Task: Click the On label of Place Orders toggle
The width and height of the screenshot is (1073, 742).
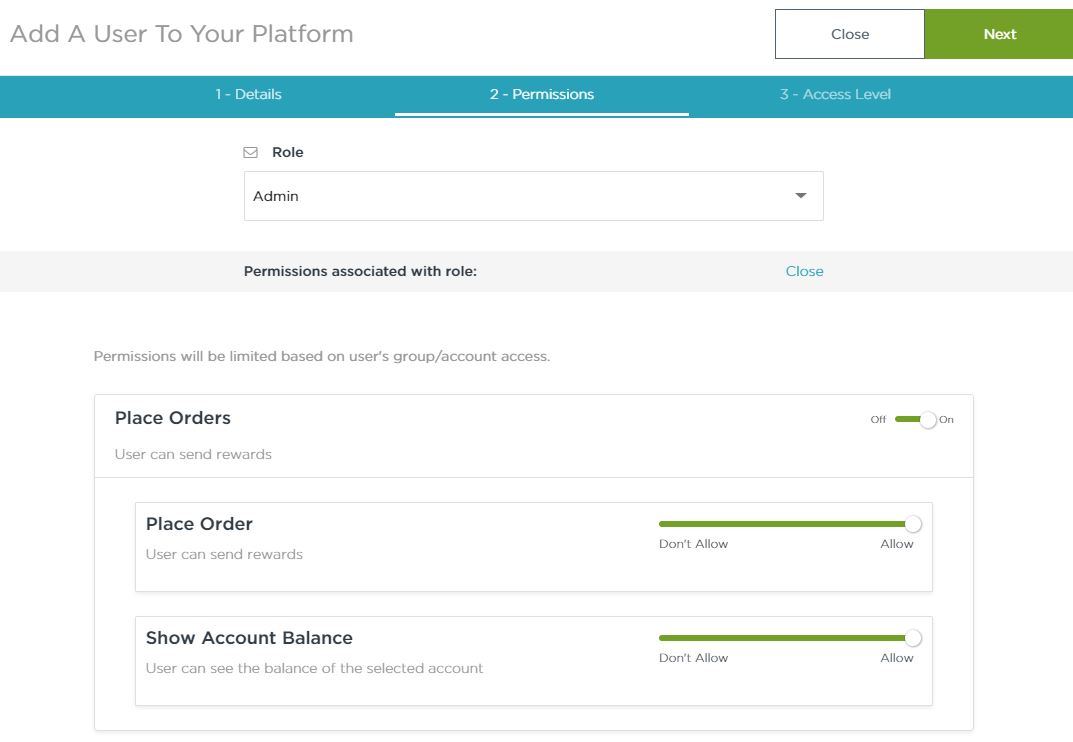Action: pyautogui.click(x=946, y=420)
